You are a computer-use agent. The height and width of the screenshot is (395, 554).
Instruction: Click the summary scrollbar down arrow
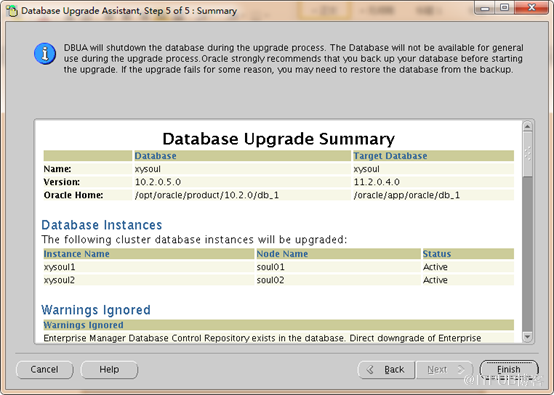(x=528, y=337)
